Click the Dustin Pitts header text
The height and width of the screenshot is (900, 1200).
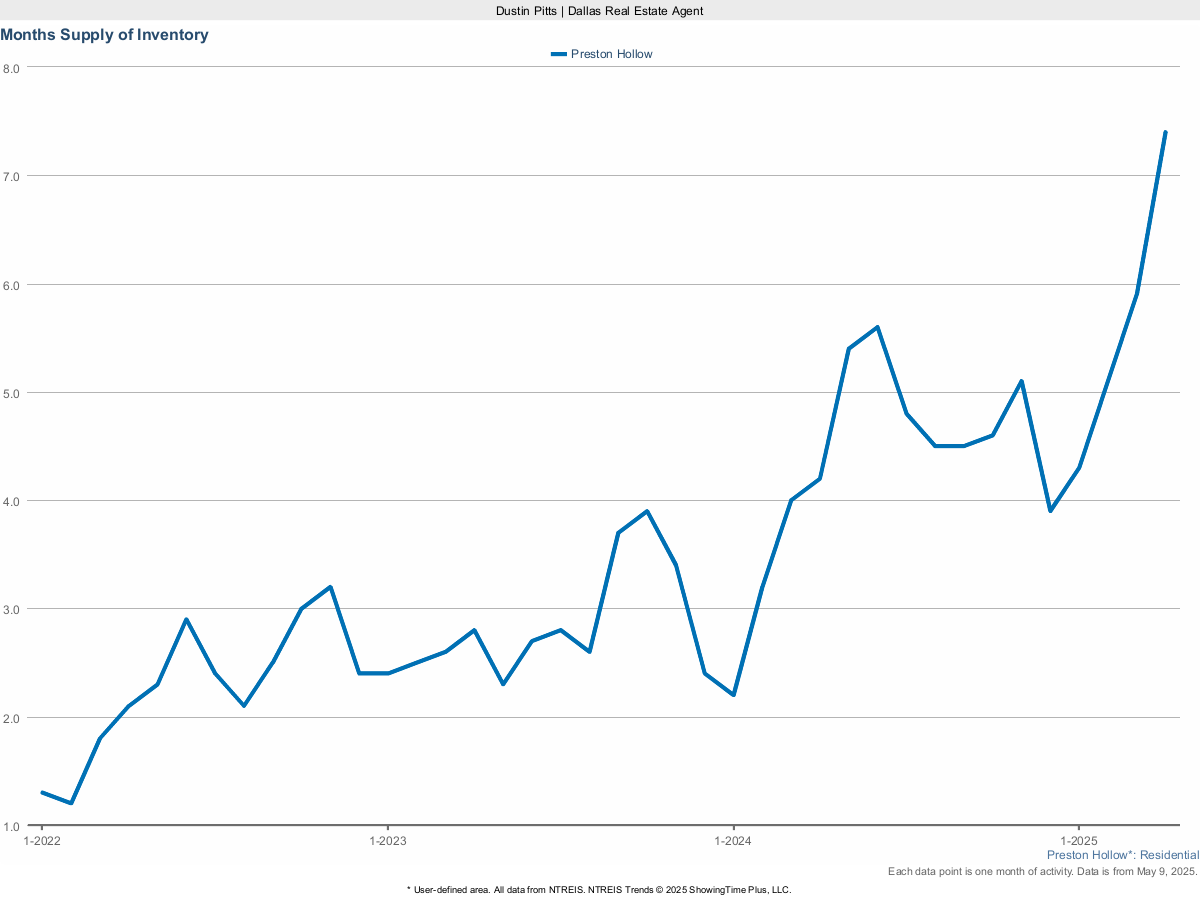tap(599, 10)
